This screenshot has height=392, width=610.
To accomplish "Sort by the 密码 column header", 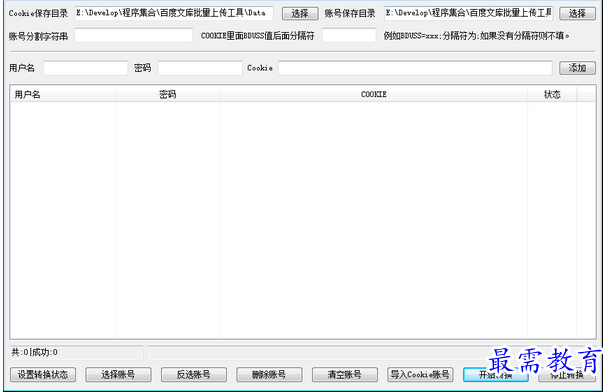I will [168, 94].
